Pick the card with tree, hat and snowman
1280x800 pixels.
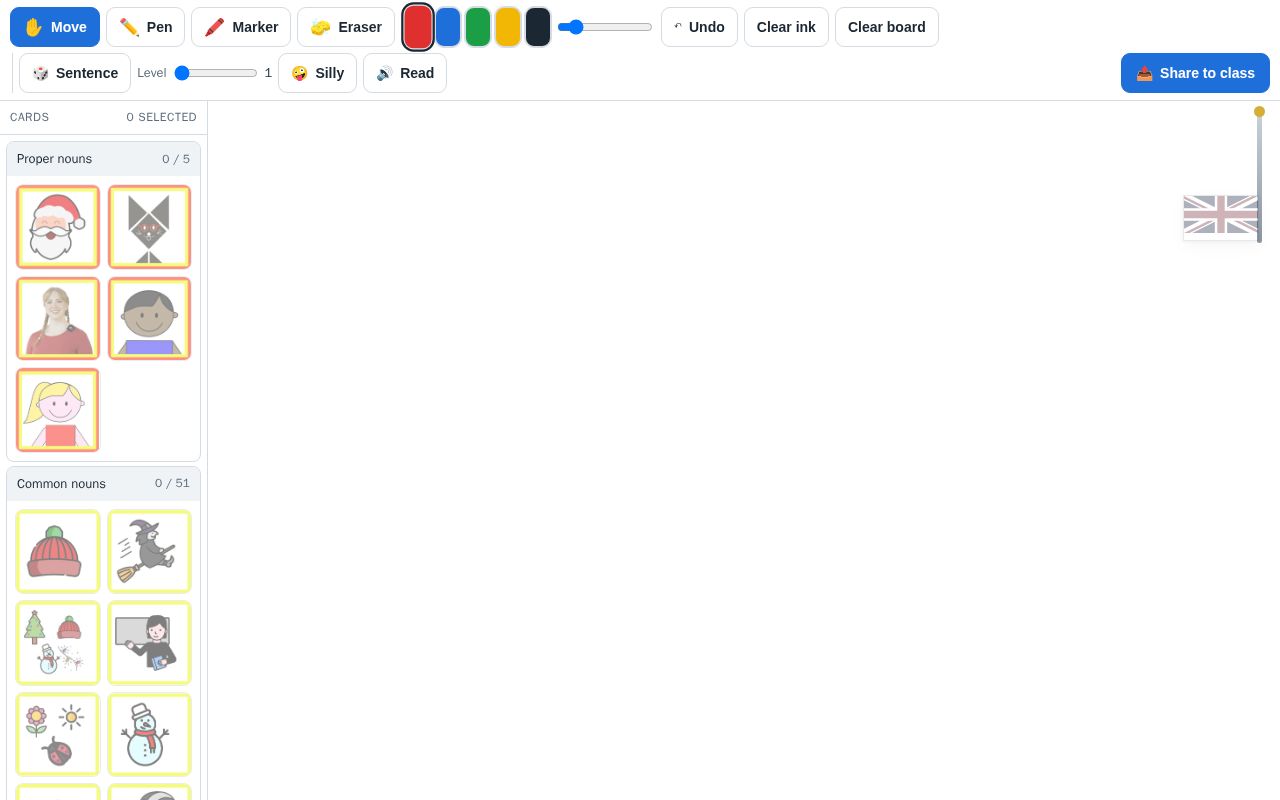click(x=58, y=643)
